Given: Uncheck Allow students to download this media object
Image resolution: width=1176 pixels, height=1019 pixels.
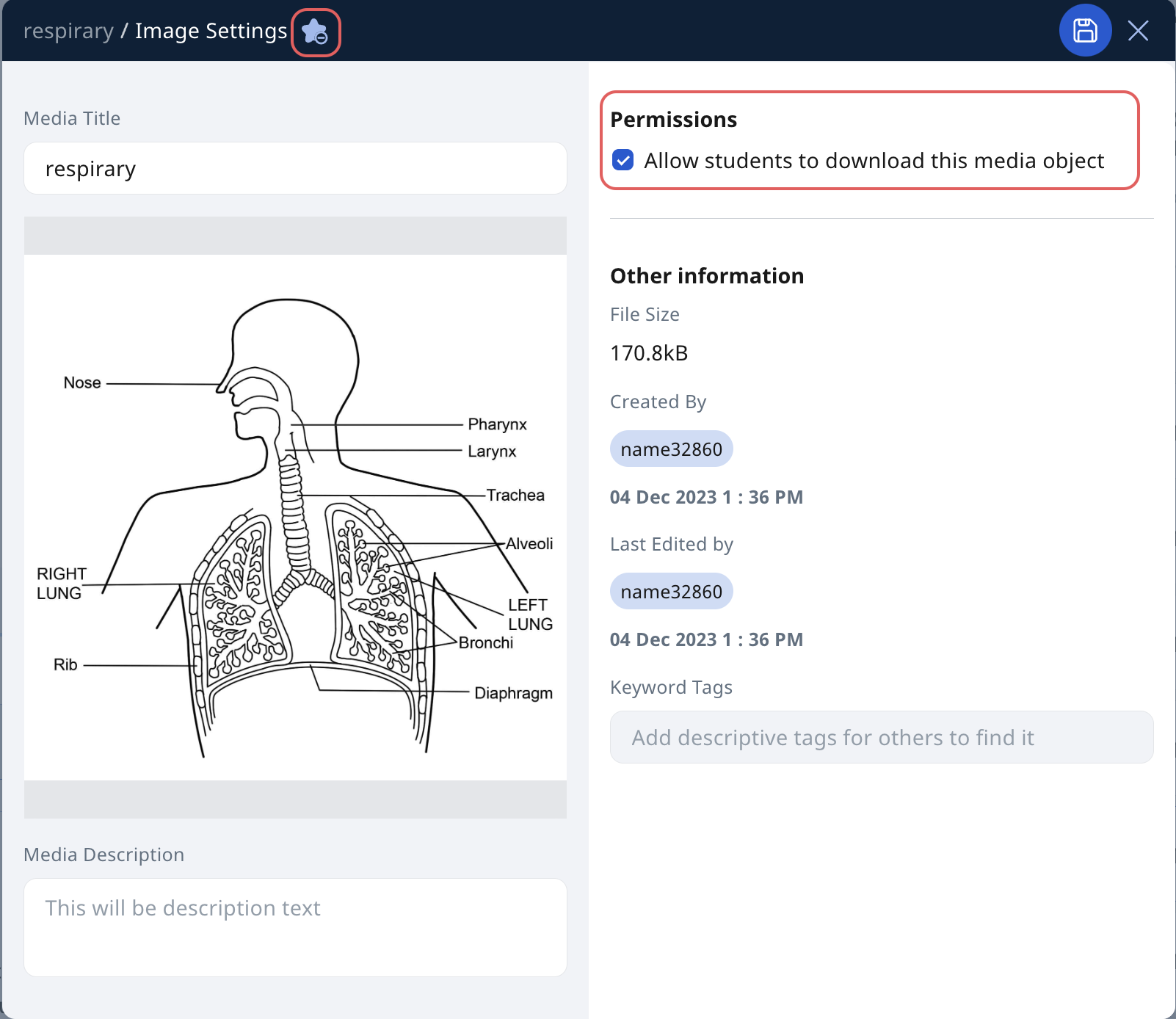Looking at the screenshot, I should [623, 160].
